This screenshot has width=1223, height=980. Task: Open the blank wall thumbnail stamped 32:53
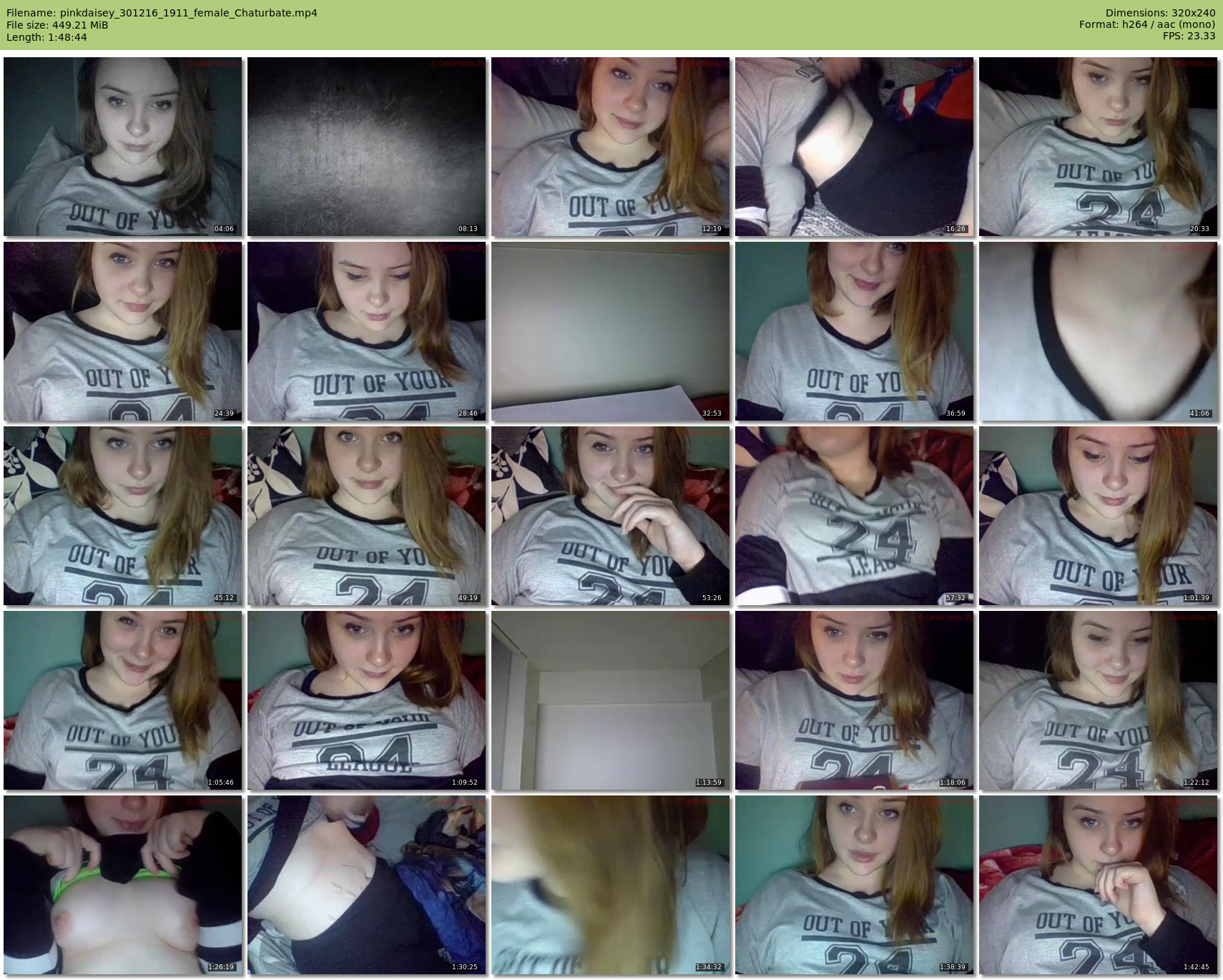[x=611, y=331]
